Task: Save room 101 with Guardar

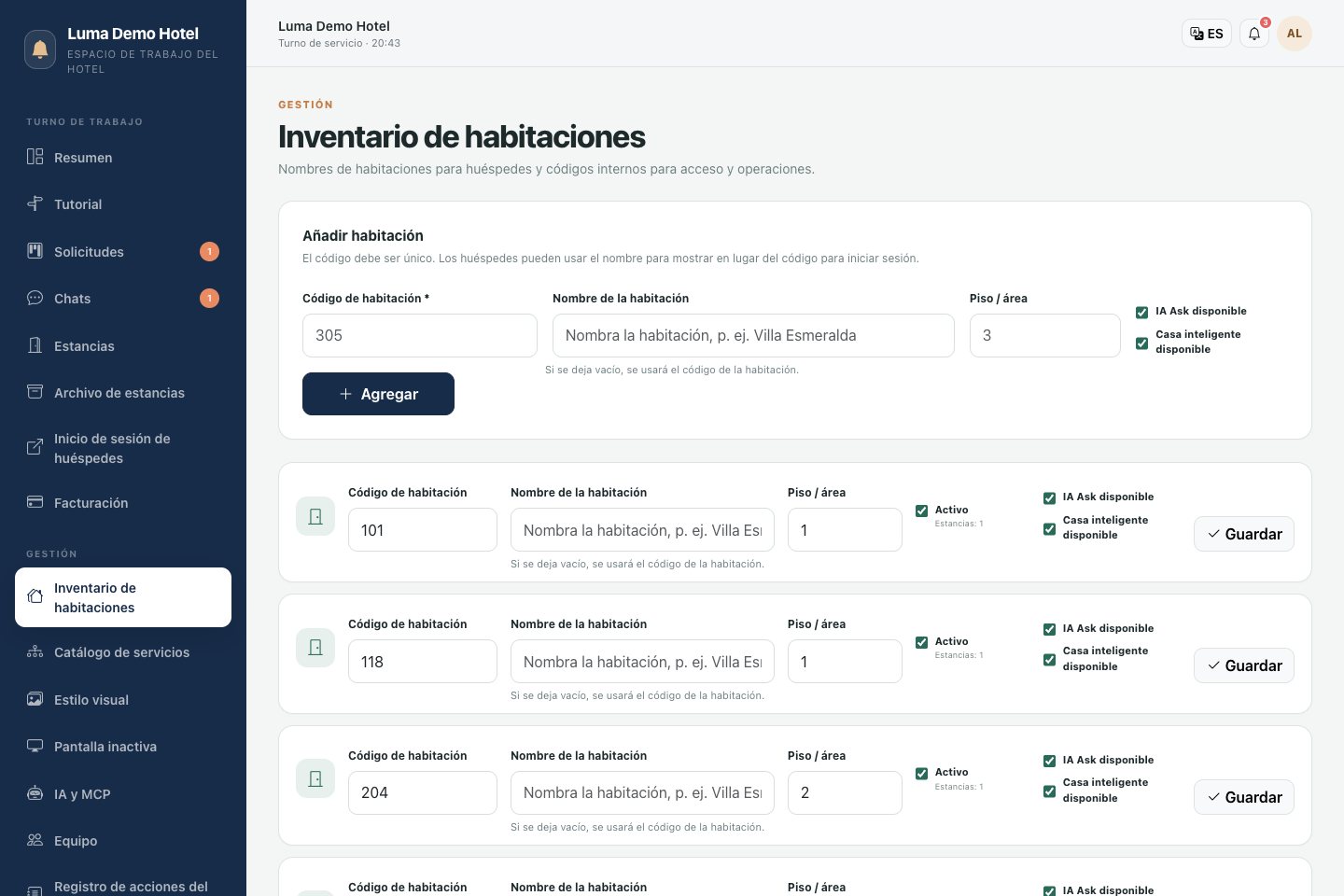Action: click(x=1243, y=534)
